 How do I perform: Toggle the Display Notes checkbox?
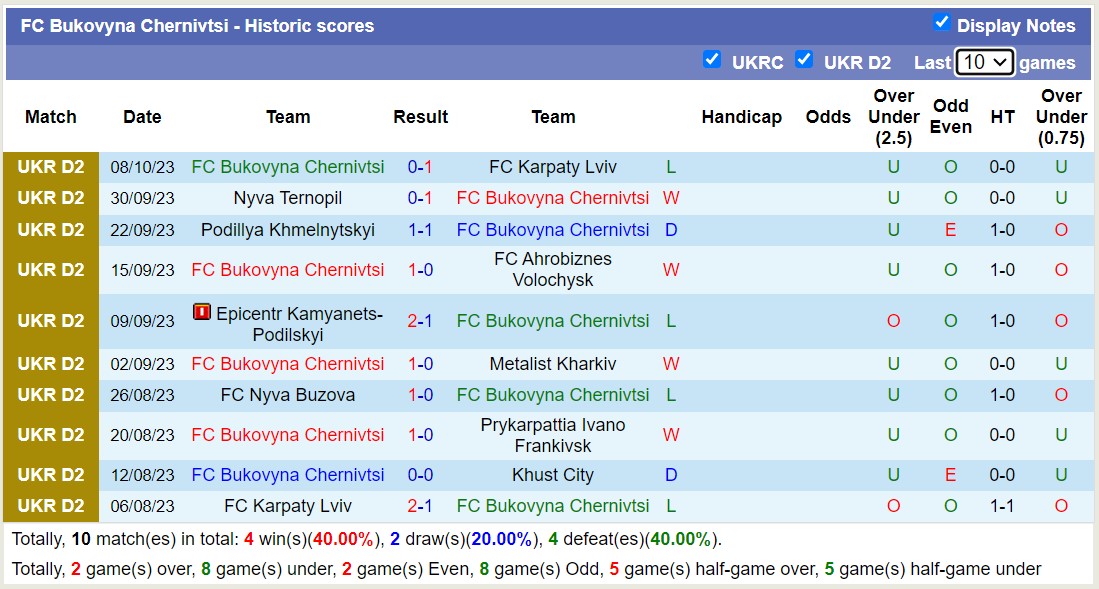click(941, 22)
